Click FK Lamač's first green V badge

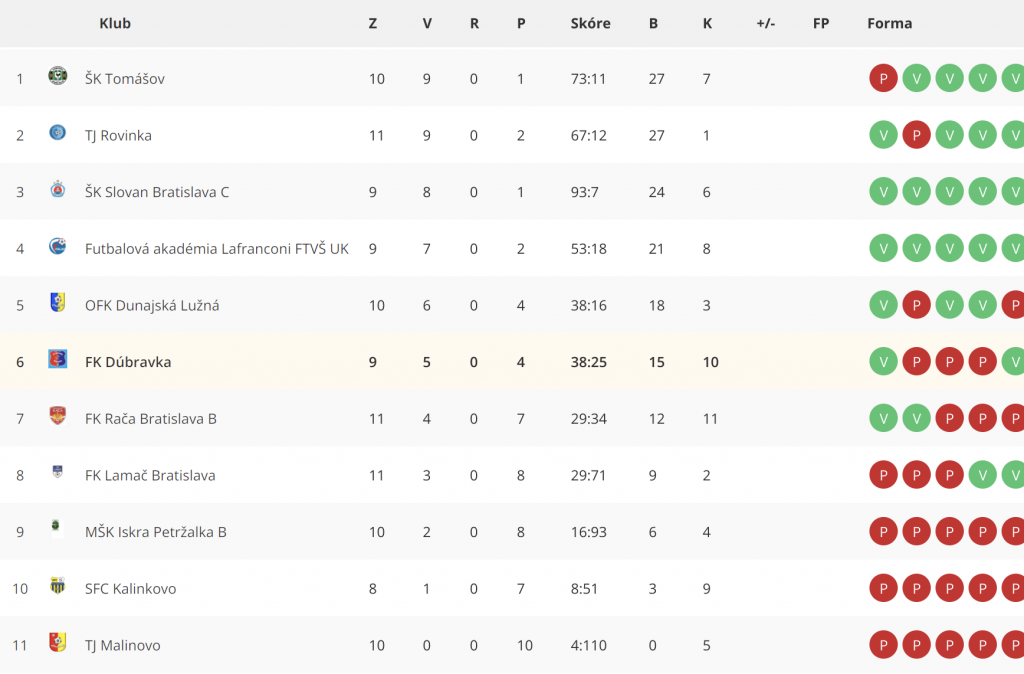click(x=982, y=475)
